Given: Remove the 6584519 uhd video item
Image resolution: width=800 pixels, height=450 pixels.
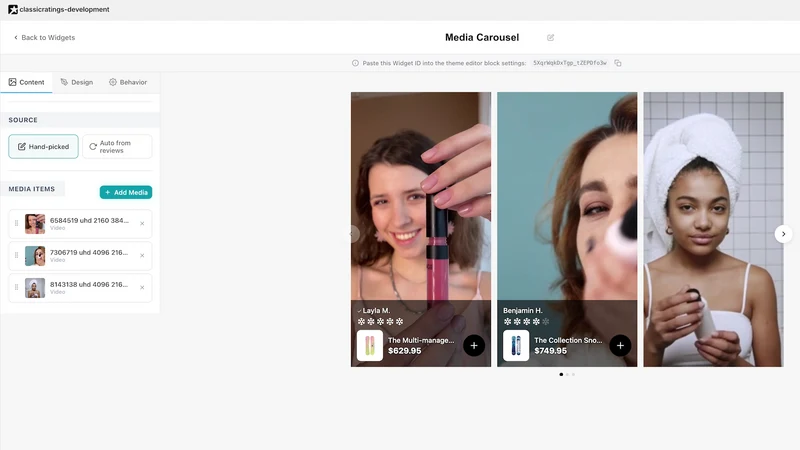Looking at the screenshot, I should click(x=142, y=223).
